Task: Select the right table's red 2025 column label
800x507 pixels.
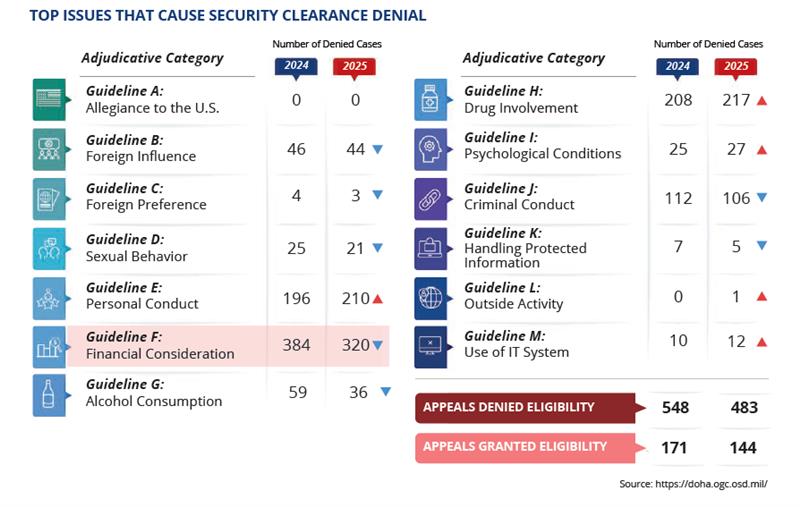Action: point(735,67)
